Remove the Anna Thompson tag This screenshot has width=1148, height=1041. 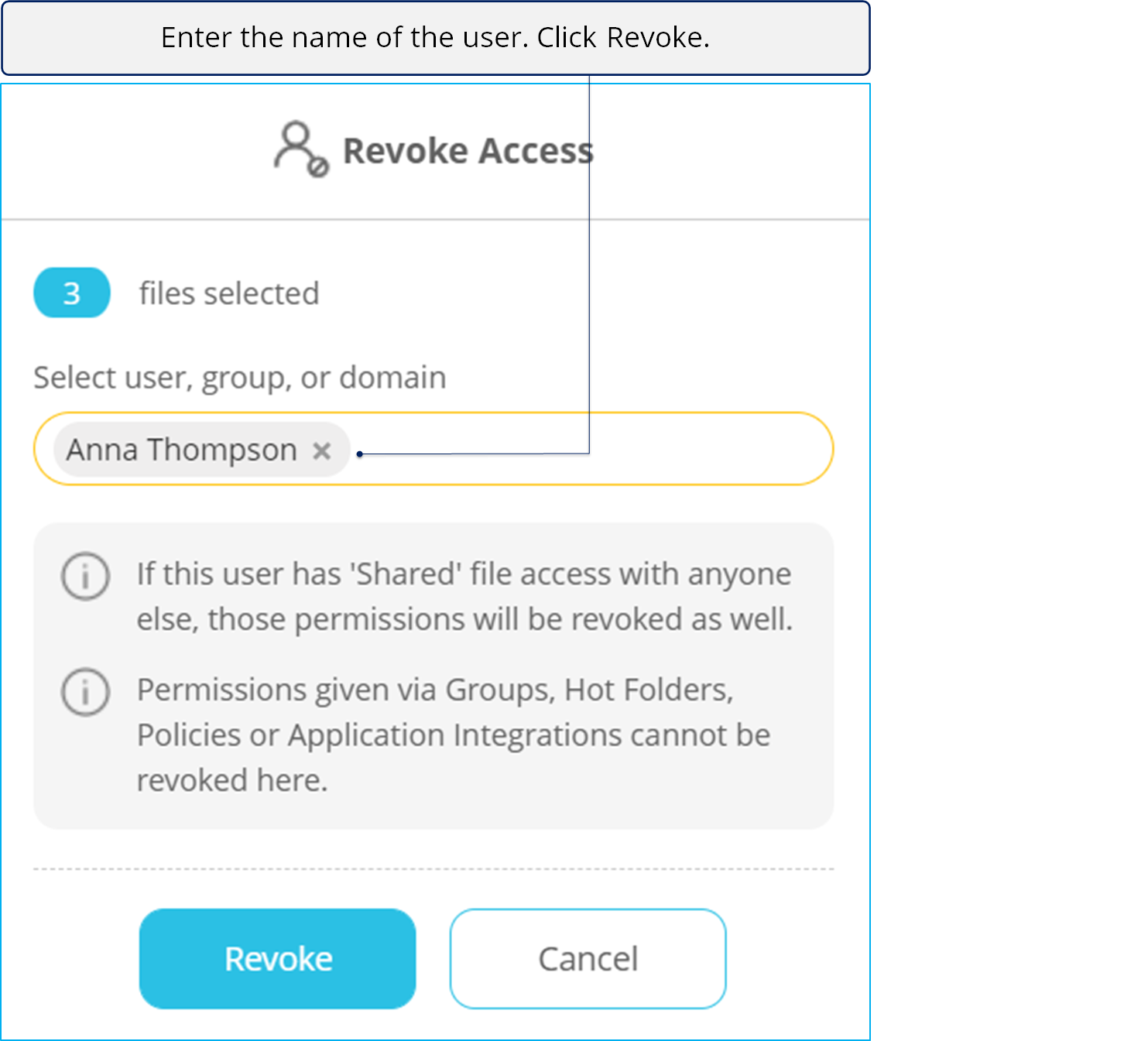tap(322, 450)
